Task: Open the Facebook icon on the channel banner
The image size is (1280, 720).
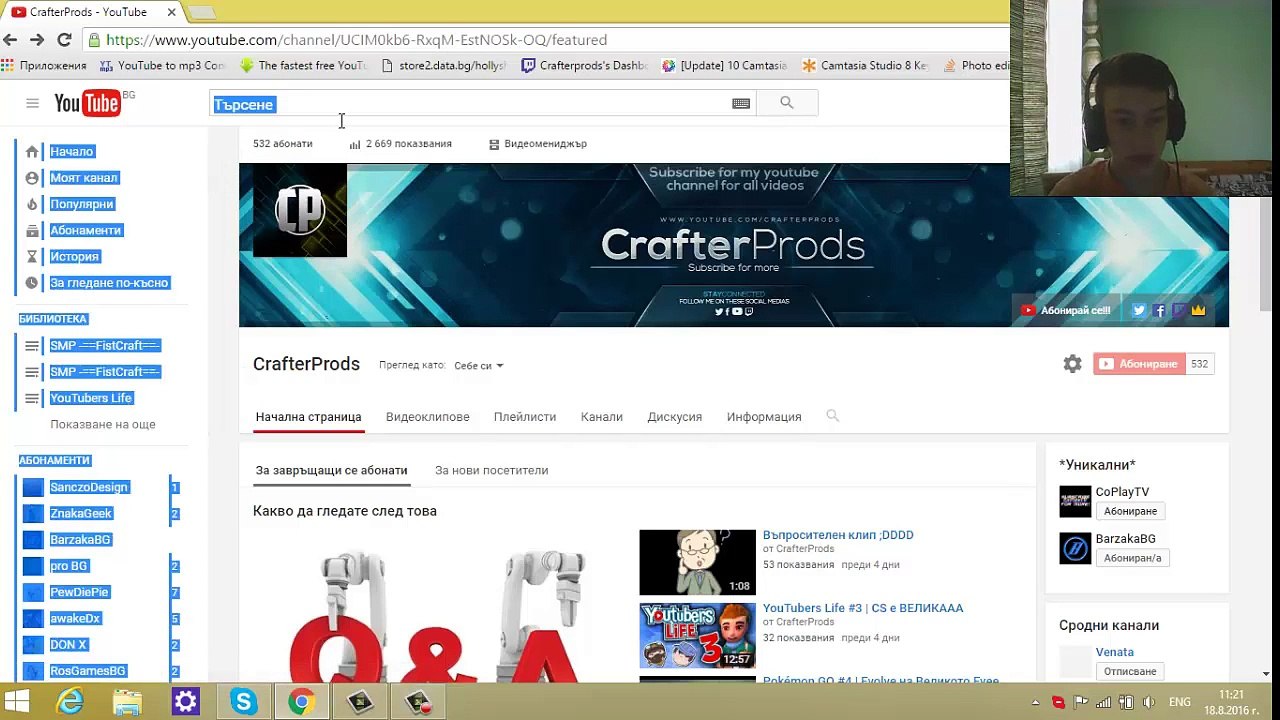Action: [1159, 310]
